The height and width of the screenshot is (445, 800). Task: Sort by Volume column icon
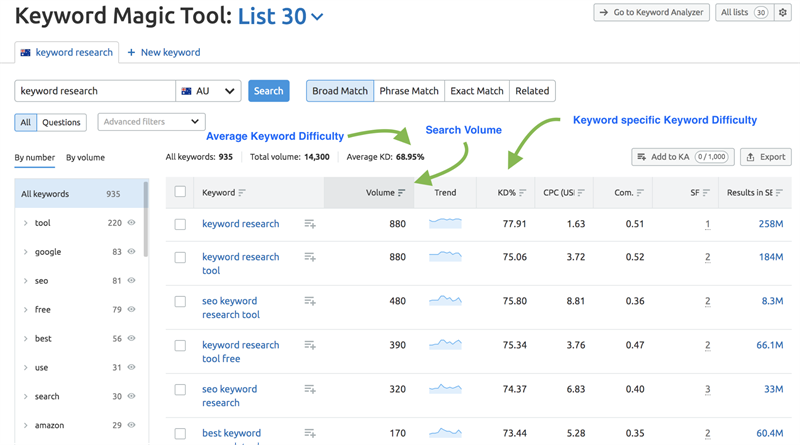(402, 192)
